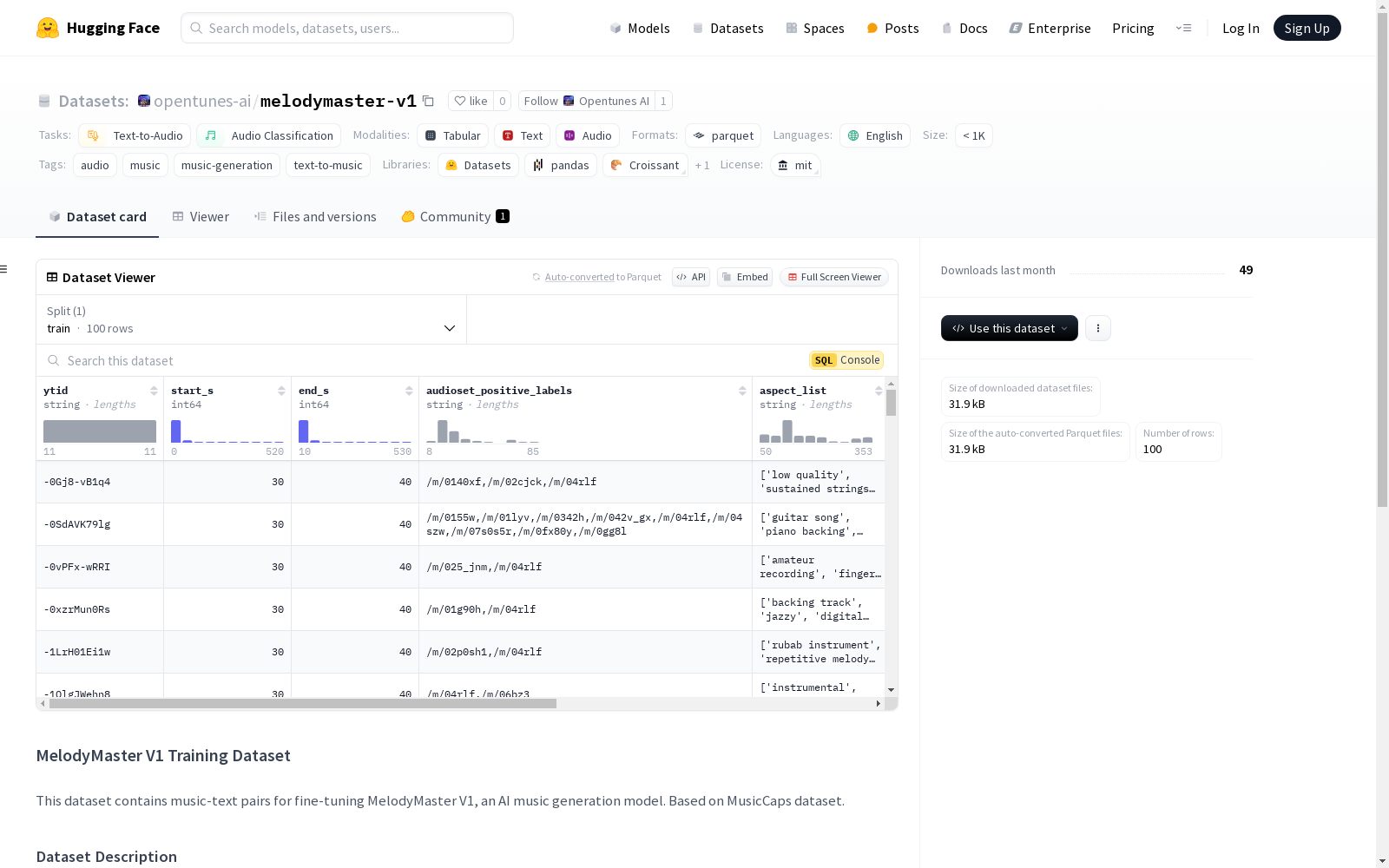Go to Posts in top navigation
The image size is (1389, 868).
point(893,28)
